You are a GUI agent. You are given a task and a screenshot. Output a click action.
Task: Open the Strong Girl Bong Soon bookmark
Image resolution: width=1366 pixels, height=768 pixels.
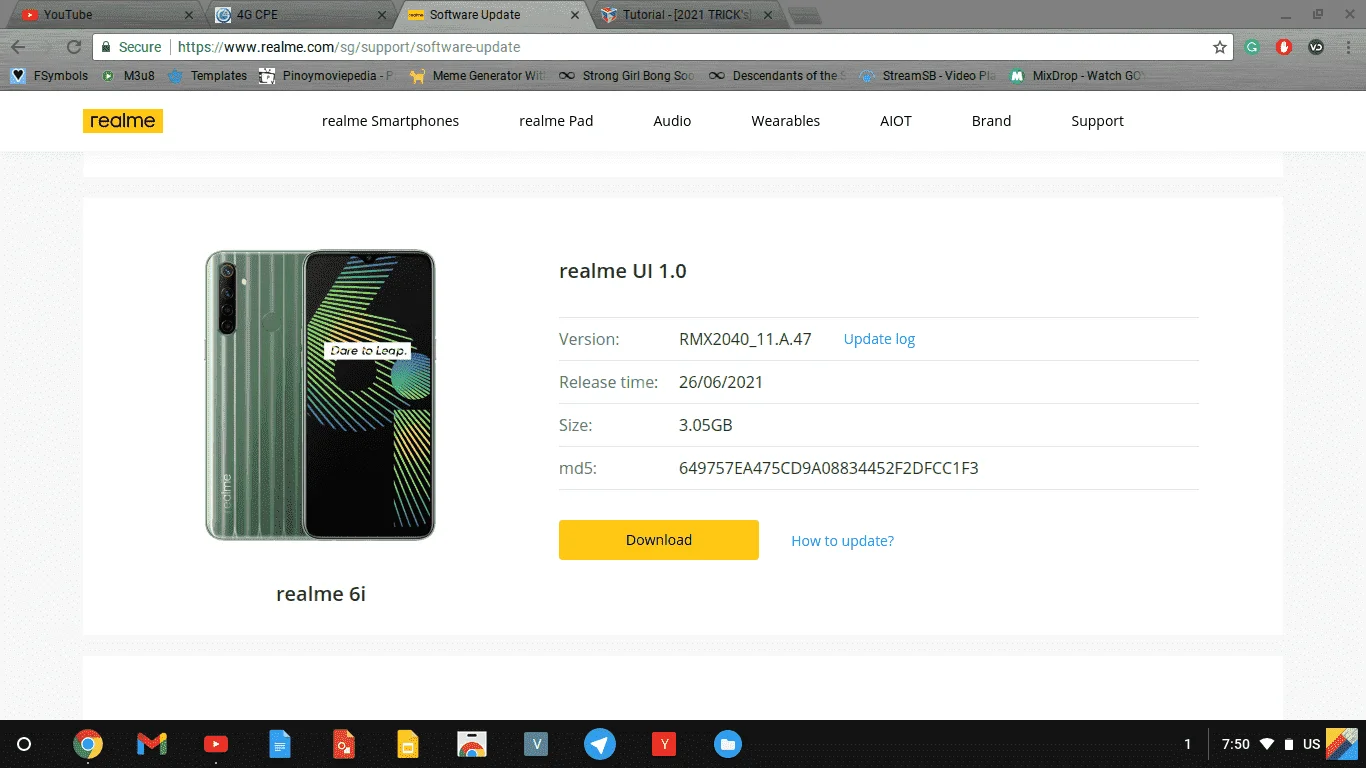pos(627,76)
